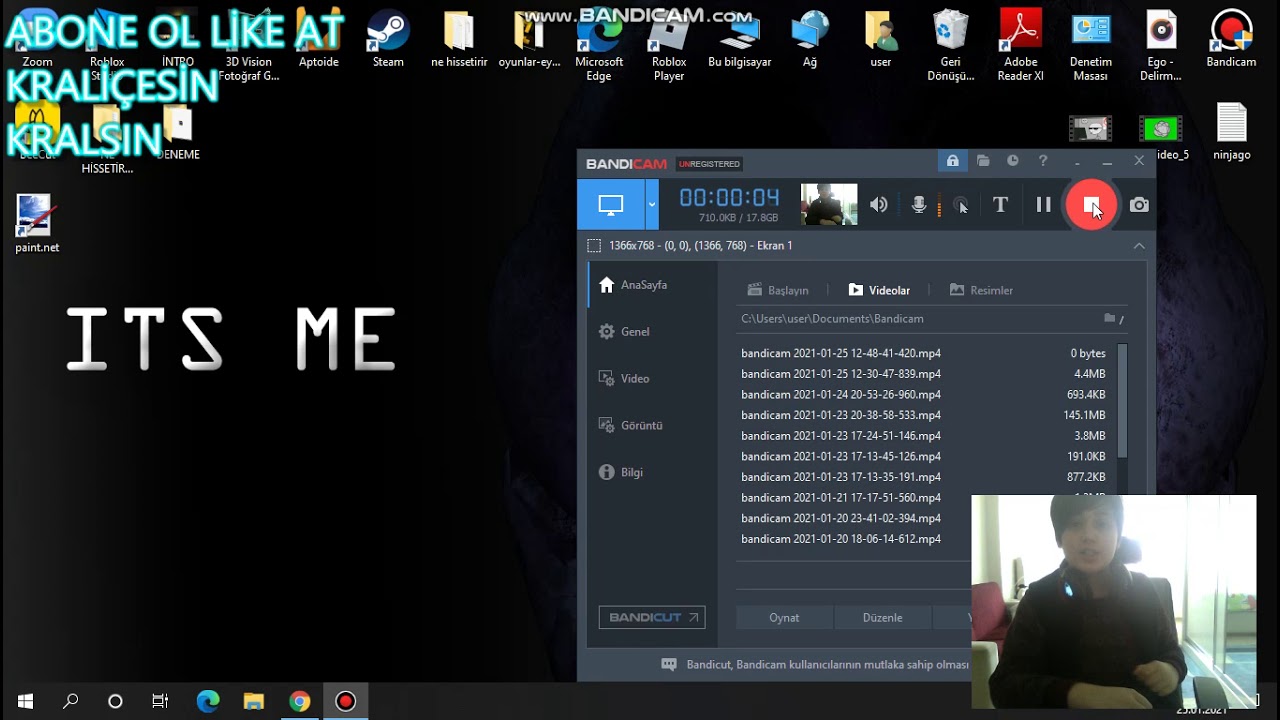Toggle the text overlay T icon

click(1000, 205)
